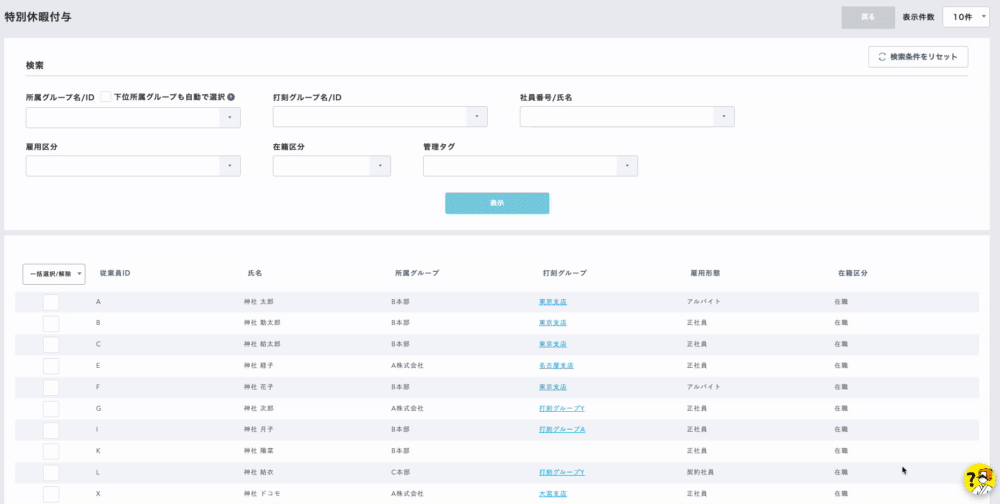Viewport: 1000px width, 504px height.
Task: Click アルバイト in employee A row
Action: click(x=703, y=302)
